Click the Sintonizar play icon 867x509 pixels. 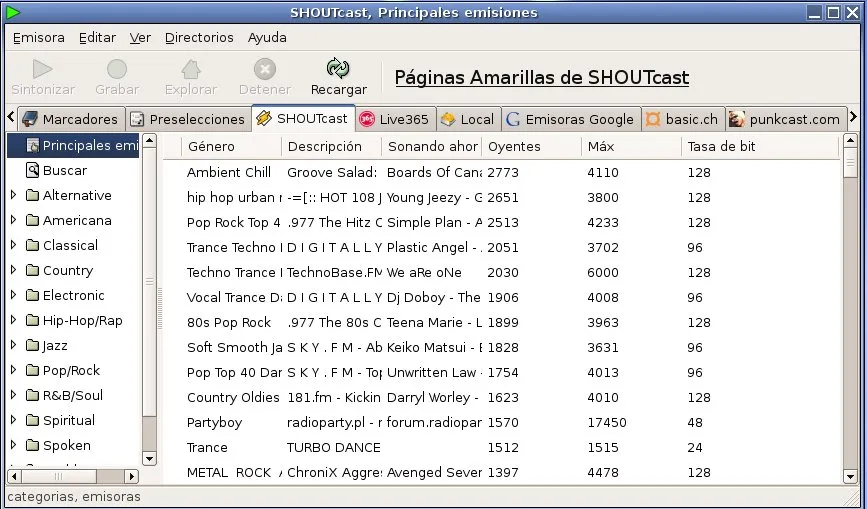42,69
